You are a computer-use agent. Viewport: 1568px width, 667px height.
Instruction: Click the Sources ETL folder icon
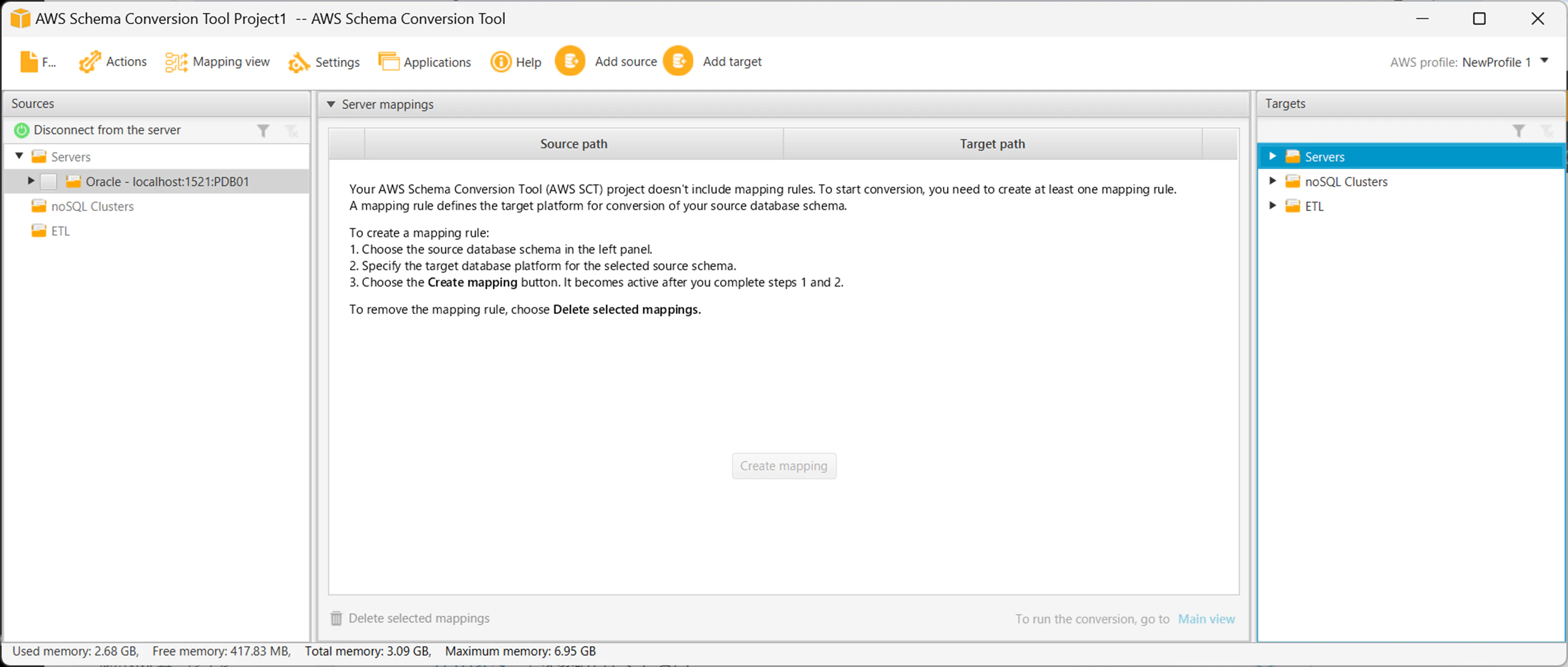coord(39,230)
